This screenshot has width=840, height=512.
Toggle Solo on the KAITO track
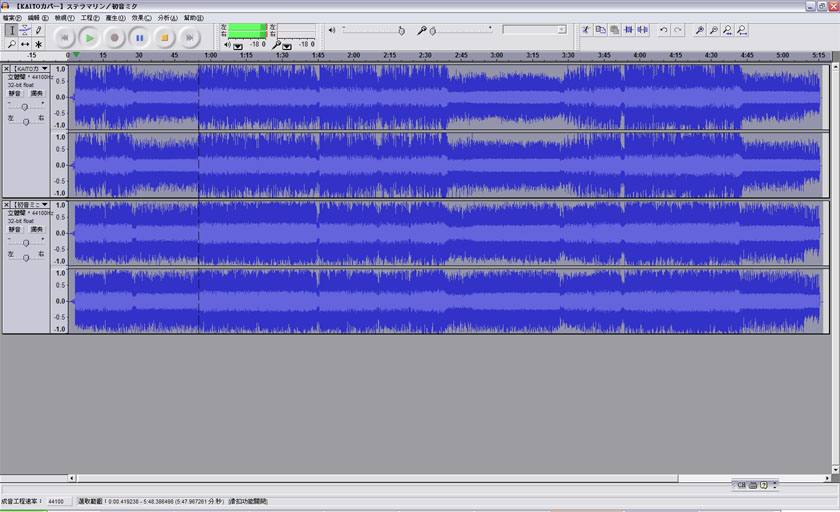(x=36, y=94)
